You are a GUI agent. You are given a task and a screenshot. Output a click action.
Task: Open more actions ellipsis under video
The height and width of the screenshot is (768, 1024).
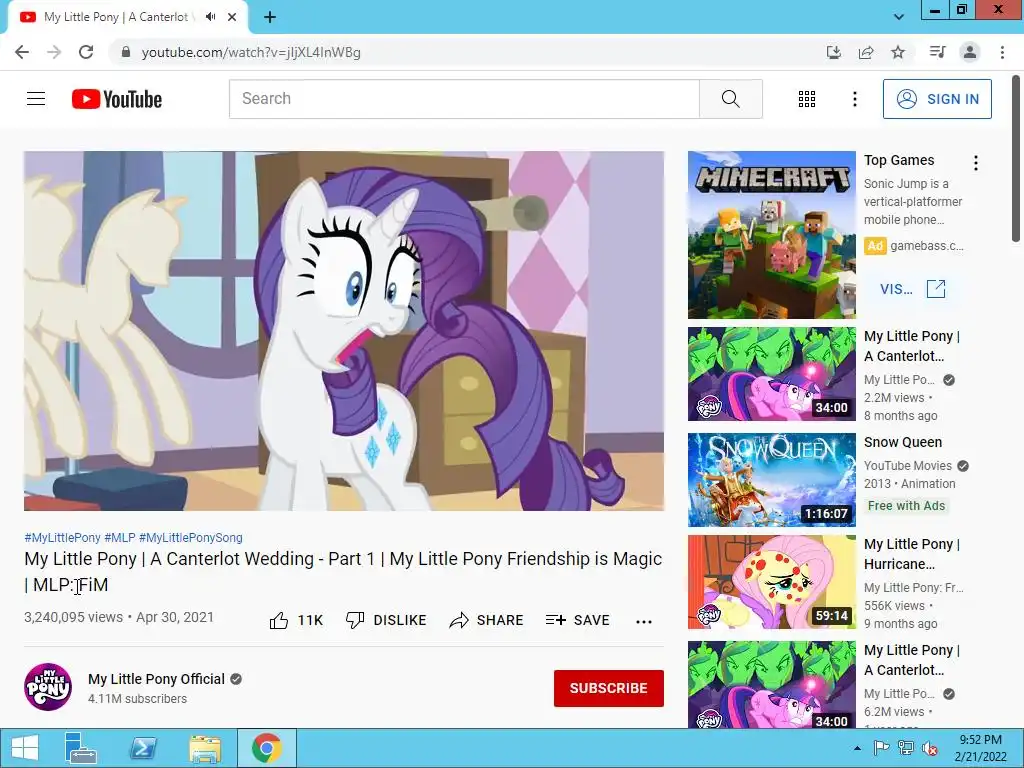coord(644,621)
